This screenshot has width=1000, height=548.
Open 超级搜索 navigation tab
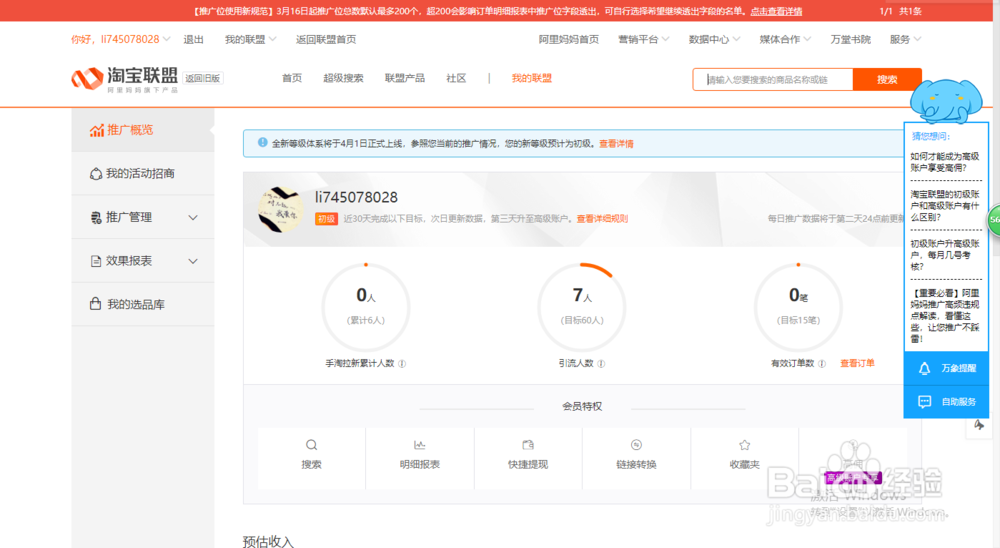pyautogui.click(x=343, y=78)
